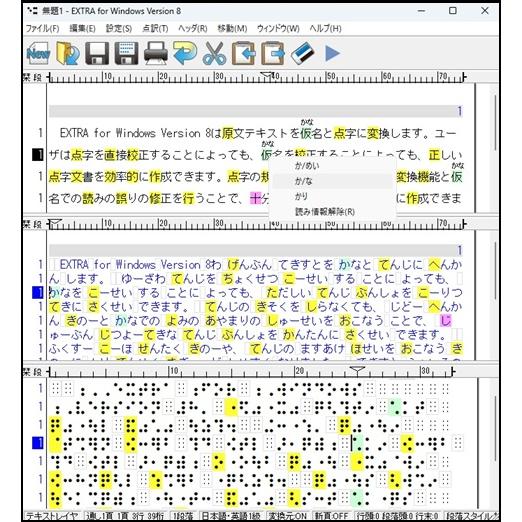Screen dimensions: 522x522
Task: Click the 行頭0 段落頭0 行末0 status entry
Action: tap(396, 516)
